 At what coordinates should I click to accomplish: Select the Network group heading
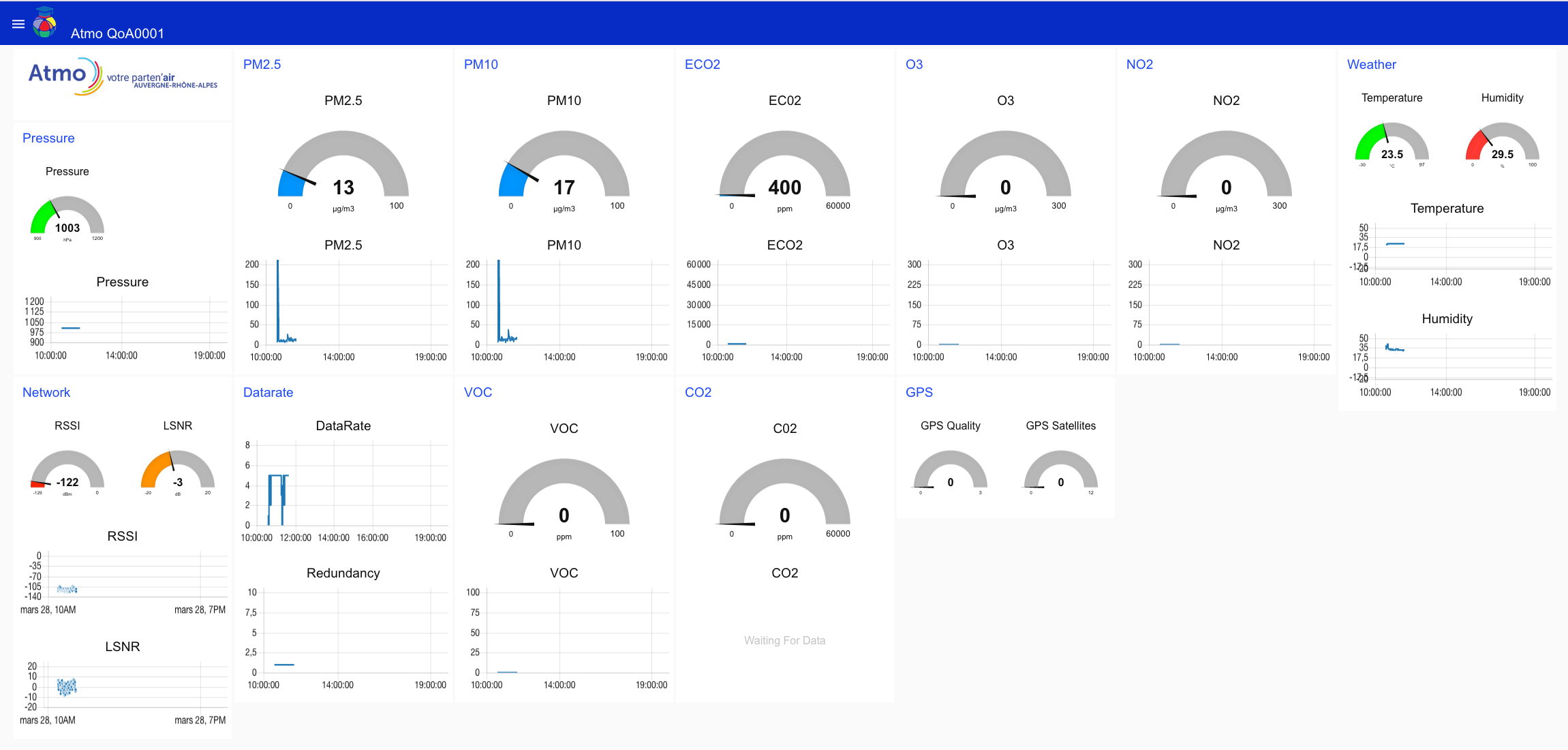[46, 392]
